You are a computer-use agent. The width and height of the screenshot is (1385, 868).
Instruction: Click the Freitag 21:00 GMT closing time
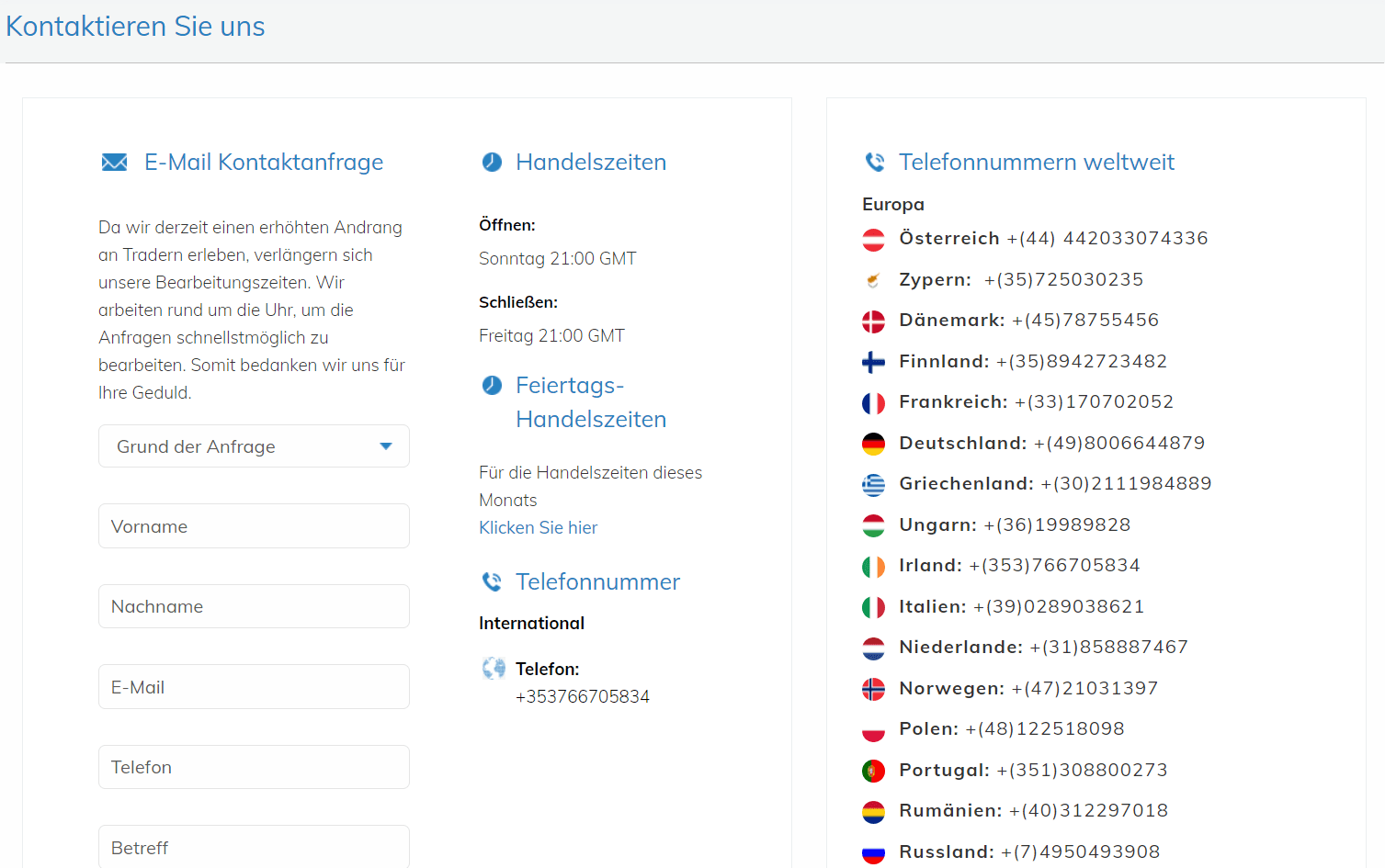coord(551,336)
